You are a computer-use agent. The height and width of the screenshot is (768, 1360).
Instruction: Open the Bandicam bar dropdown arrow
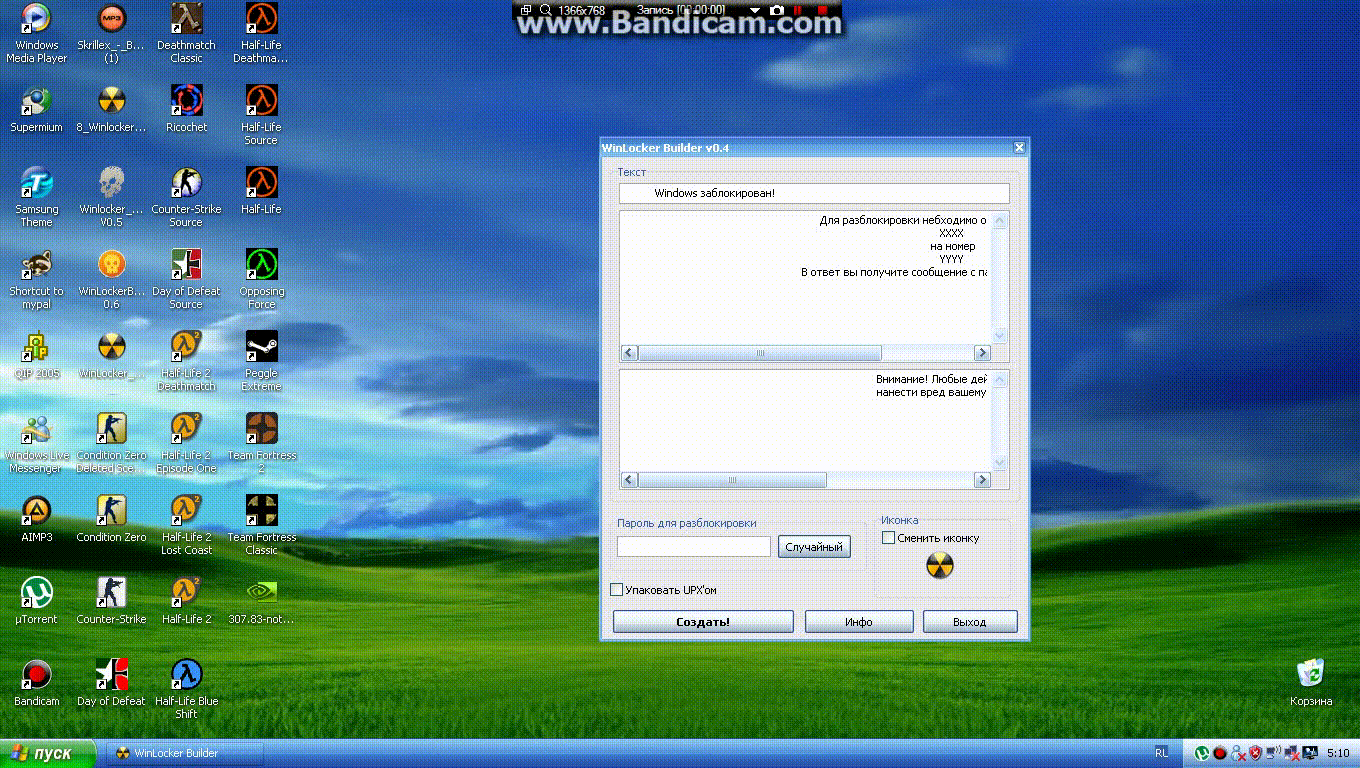click(x=754, y=10)
